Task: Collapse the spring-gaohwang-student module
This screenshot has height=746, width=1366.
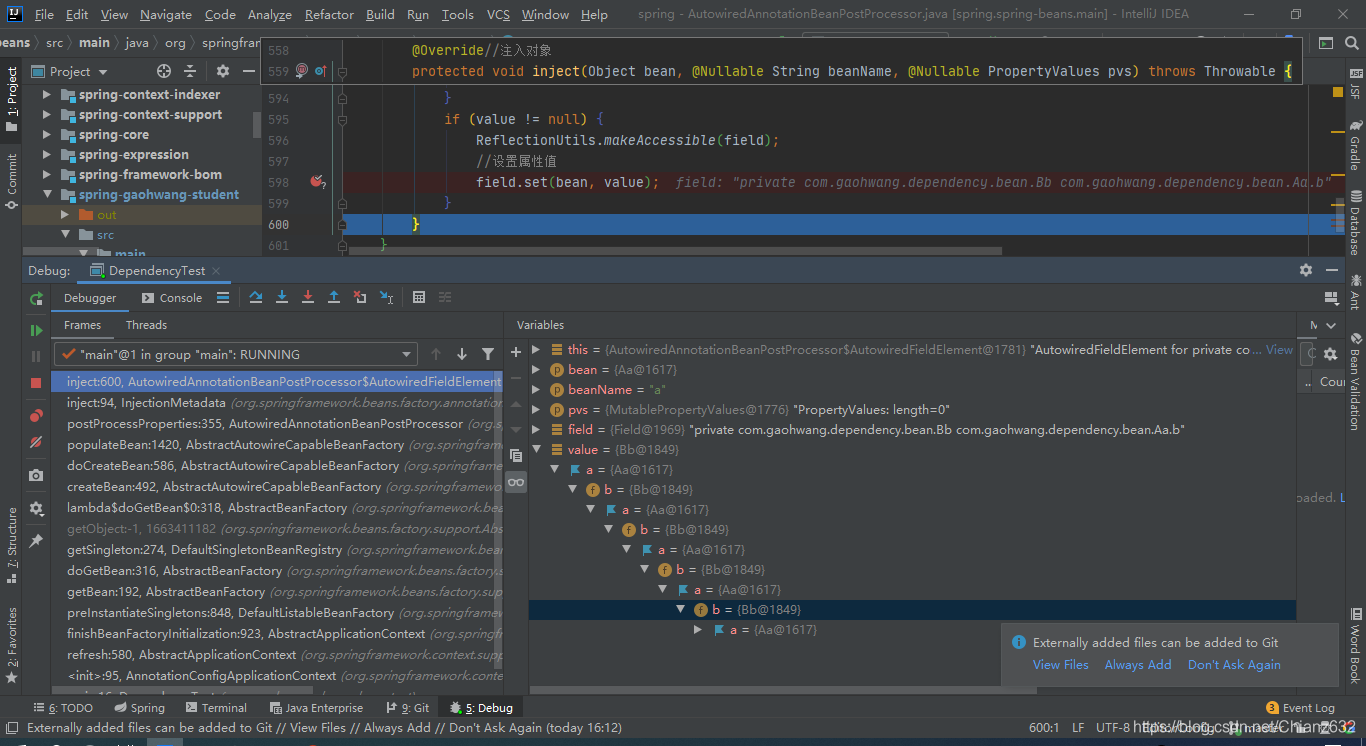Action: pos(46,195)
